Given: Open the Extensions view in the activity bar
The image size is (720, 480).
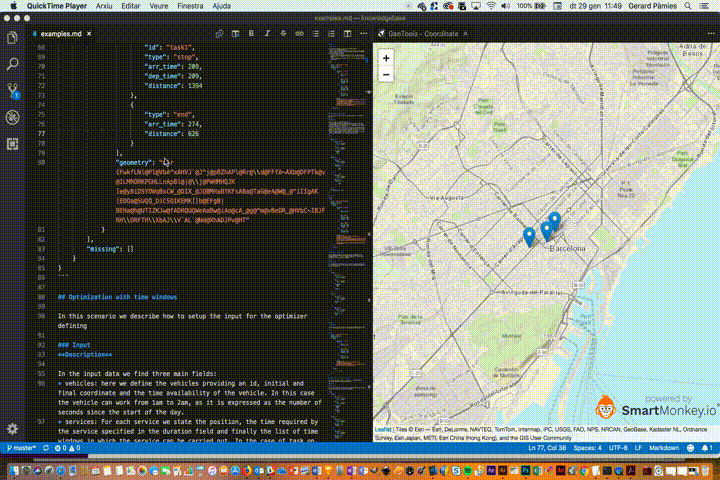Looking at the screenshot, I should 12,144.
